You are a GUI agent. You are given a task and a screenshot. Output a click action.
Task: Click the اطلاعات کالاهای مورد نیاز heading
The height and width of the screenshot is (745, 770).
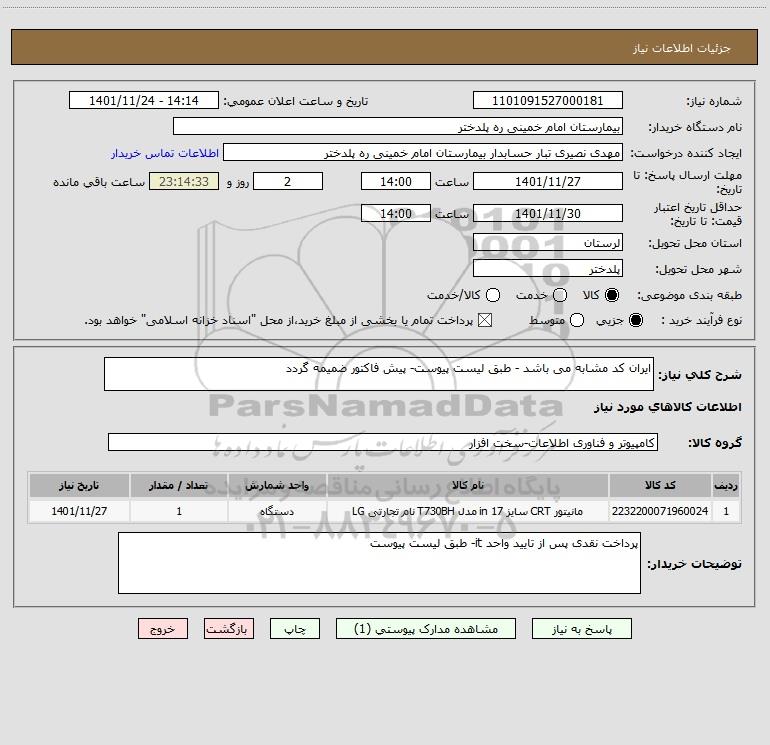pyautogui.click(x=667, y=407)
